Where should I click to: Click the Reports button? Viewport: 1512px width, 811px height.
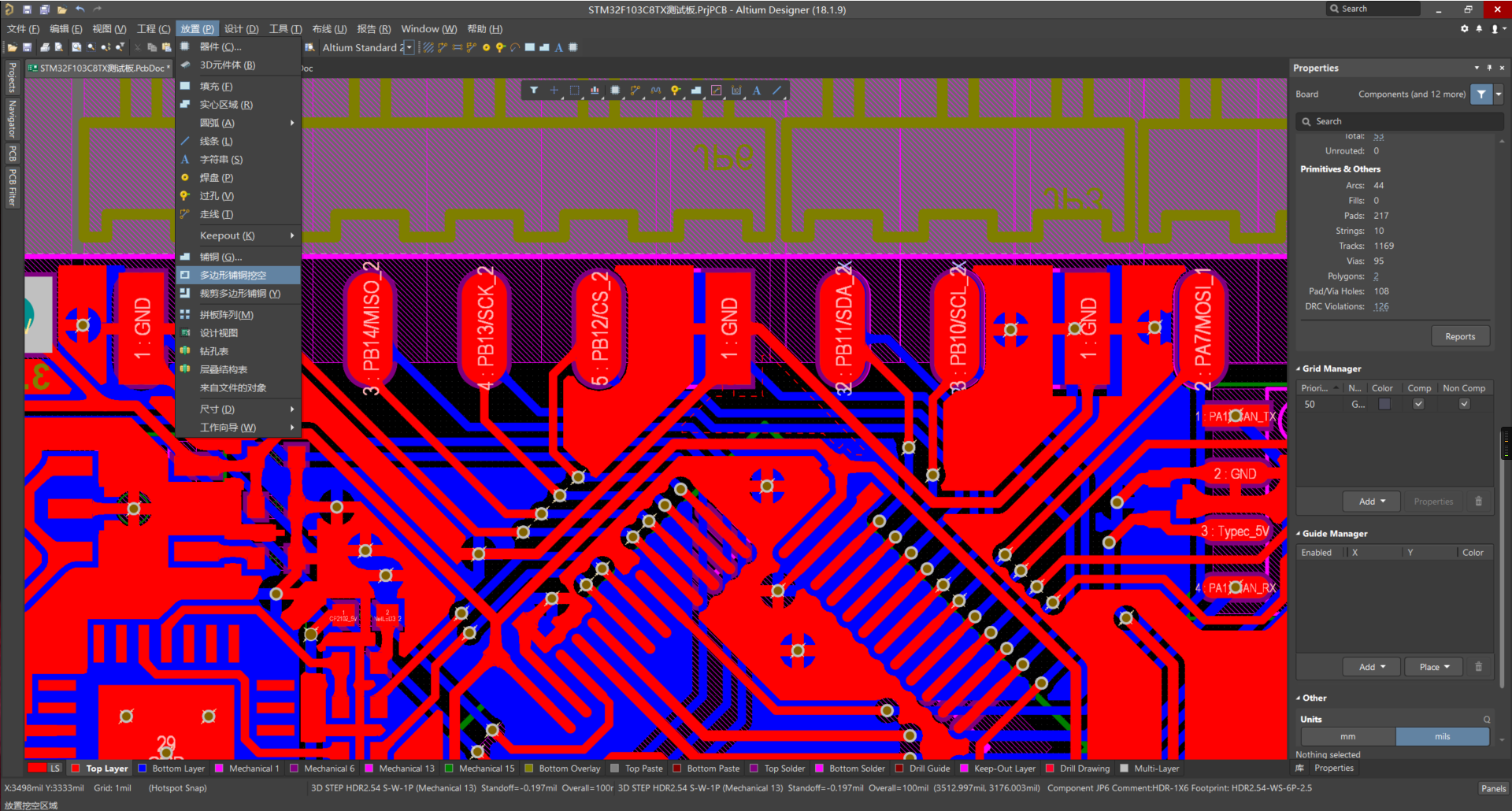pos(1460,336)
